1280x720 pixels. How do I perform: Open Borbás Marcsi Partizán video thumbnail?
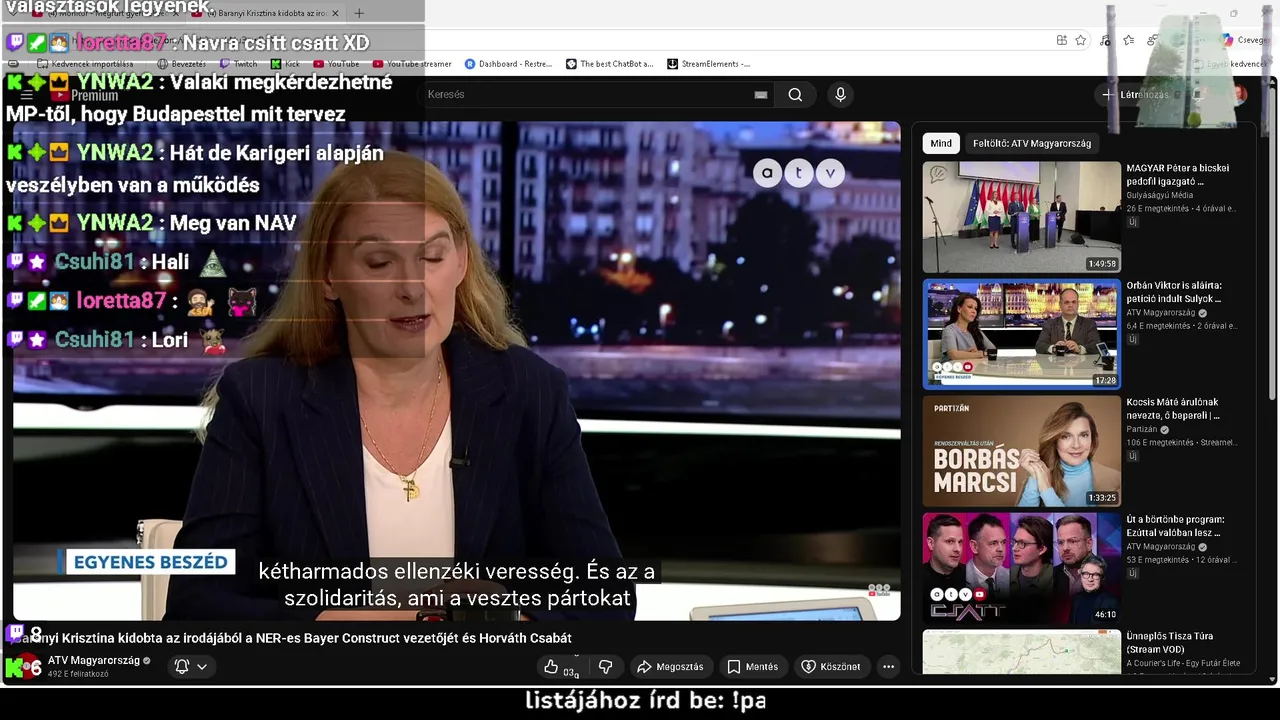tap(1022, 451)
